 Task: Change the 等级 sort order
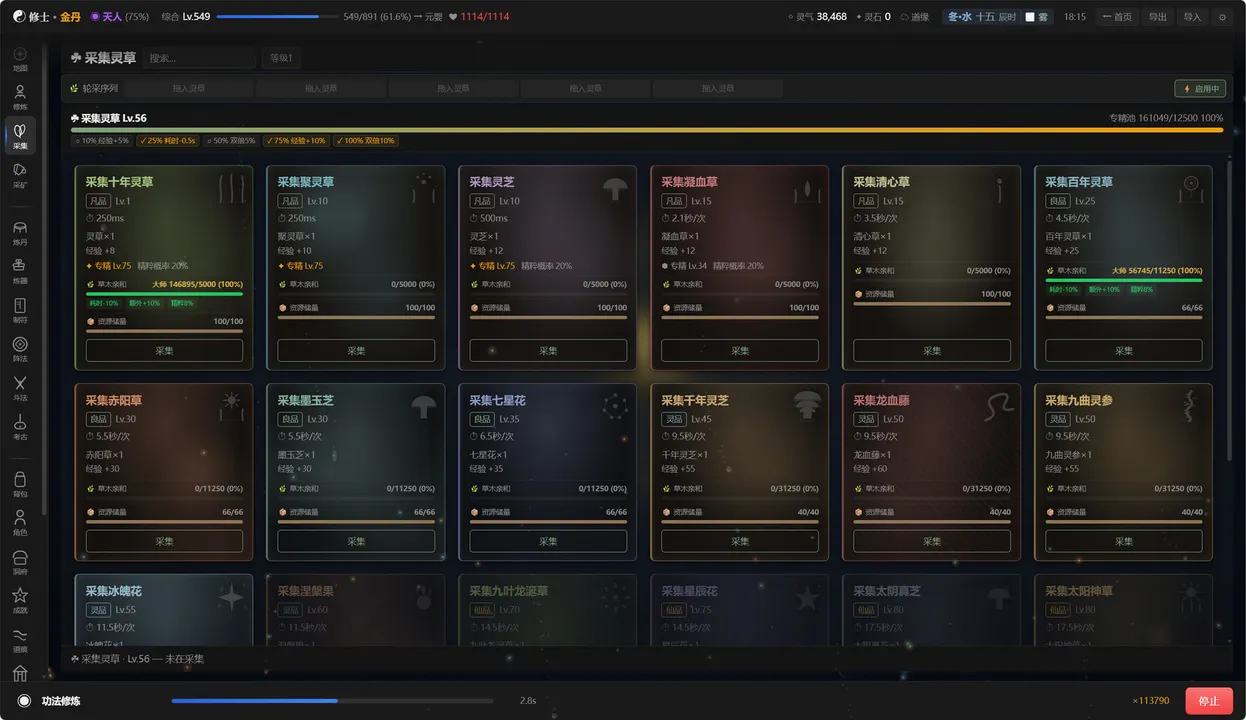(282, 58)
